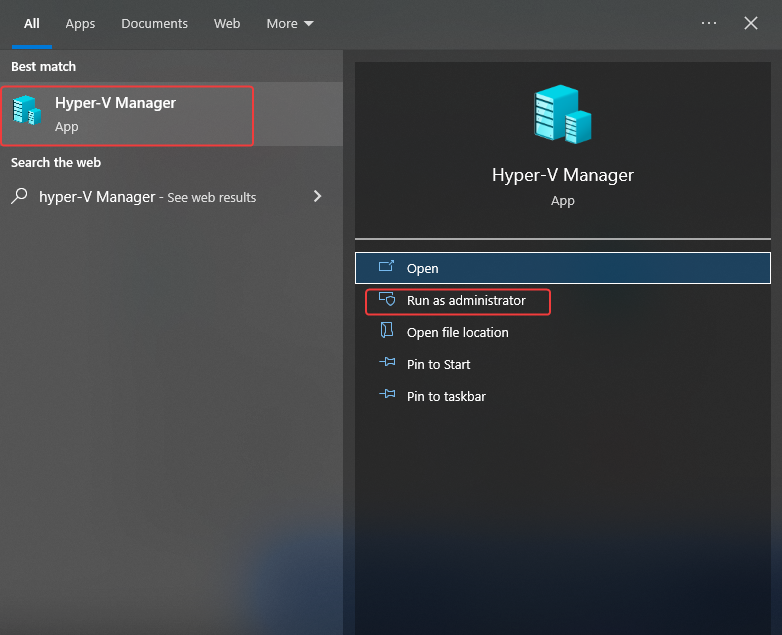The width and height of the screenshot is (782, 635).
Task: Switch to the Apps tab
Action: [80, 23]
